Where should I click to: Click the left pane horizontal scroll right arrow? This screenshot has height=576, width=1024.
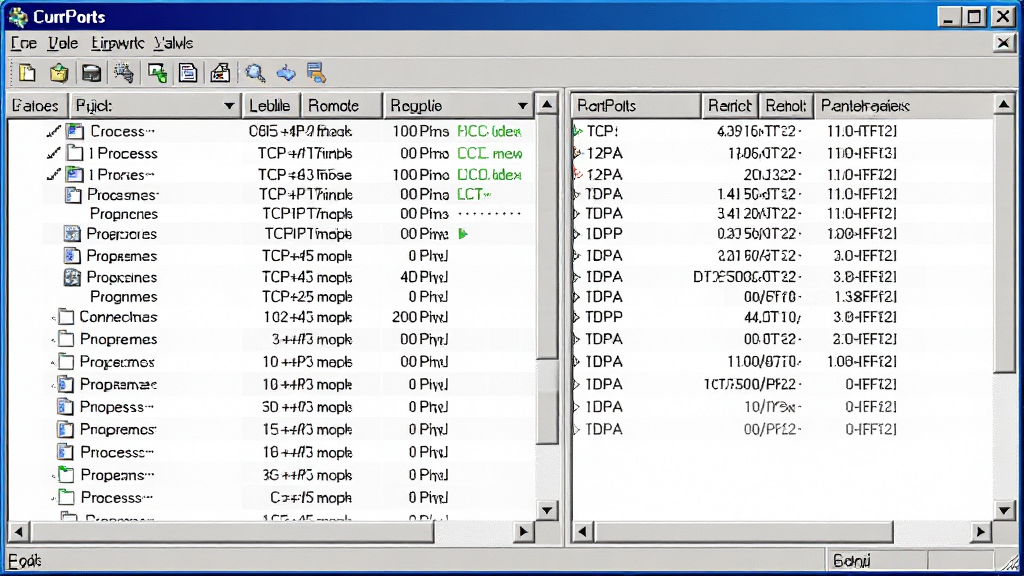click(523, 532)
